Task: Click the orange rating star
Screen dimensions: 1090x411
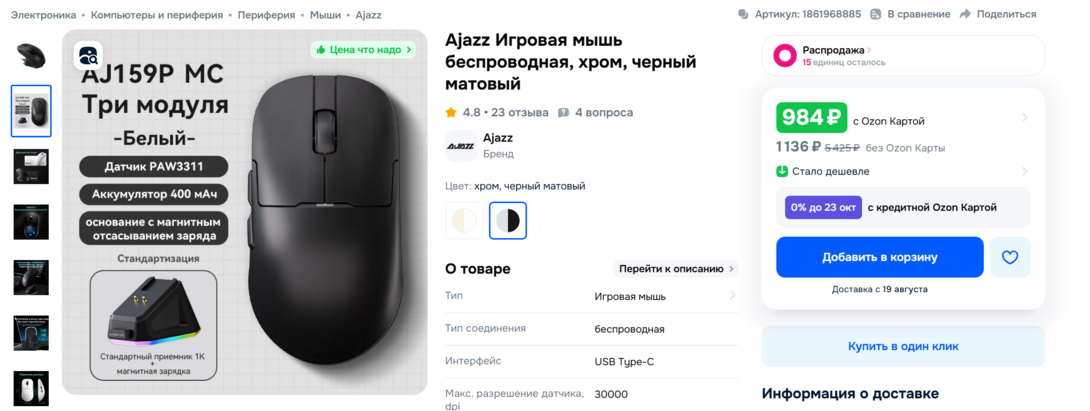Action: (451, 112)
